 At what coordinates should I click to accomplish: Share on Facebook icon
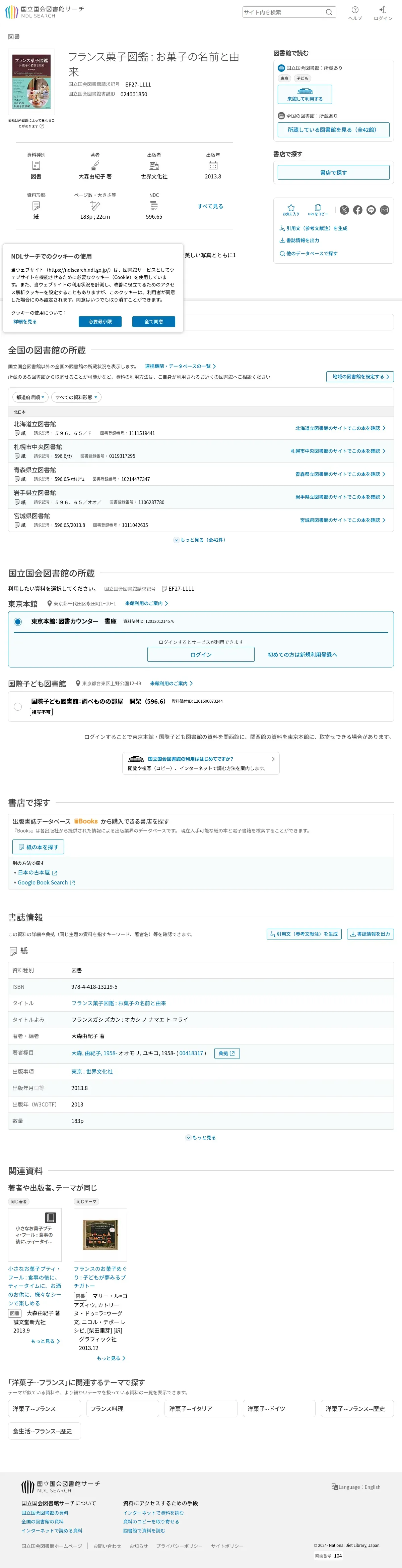pos(357,210)
